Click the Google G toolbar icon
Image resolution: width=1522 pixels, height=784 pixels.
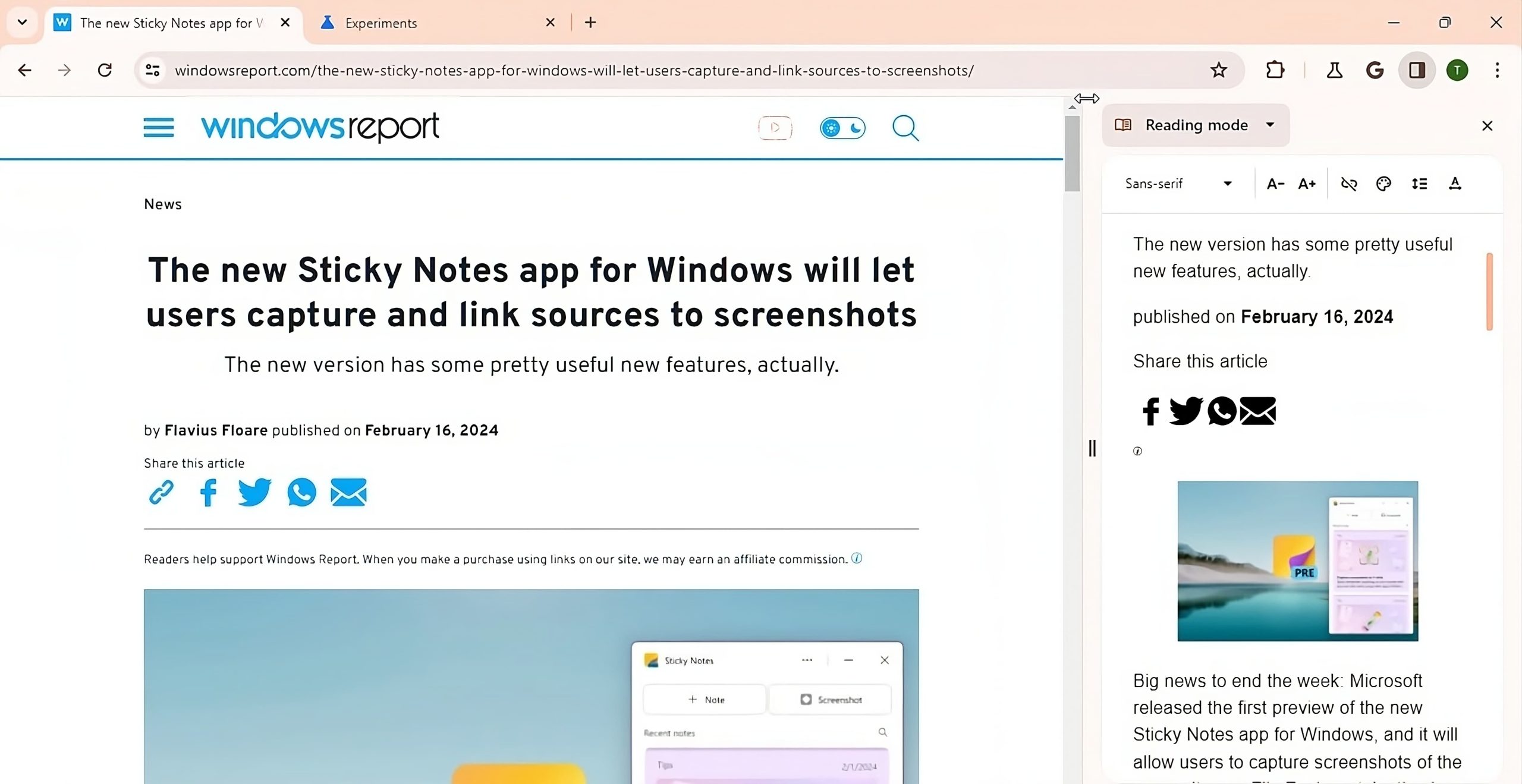pyautogui.click(x=1375, y=70)
